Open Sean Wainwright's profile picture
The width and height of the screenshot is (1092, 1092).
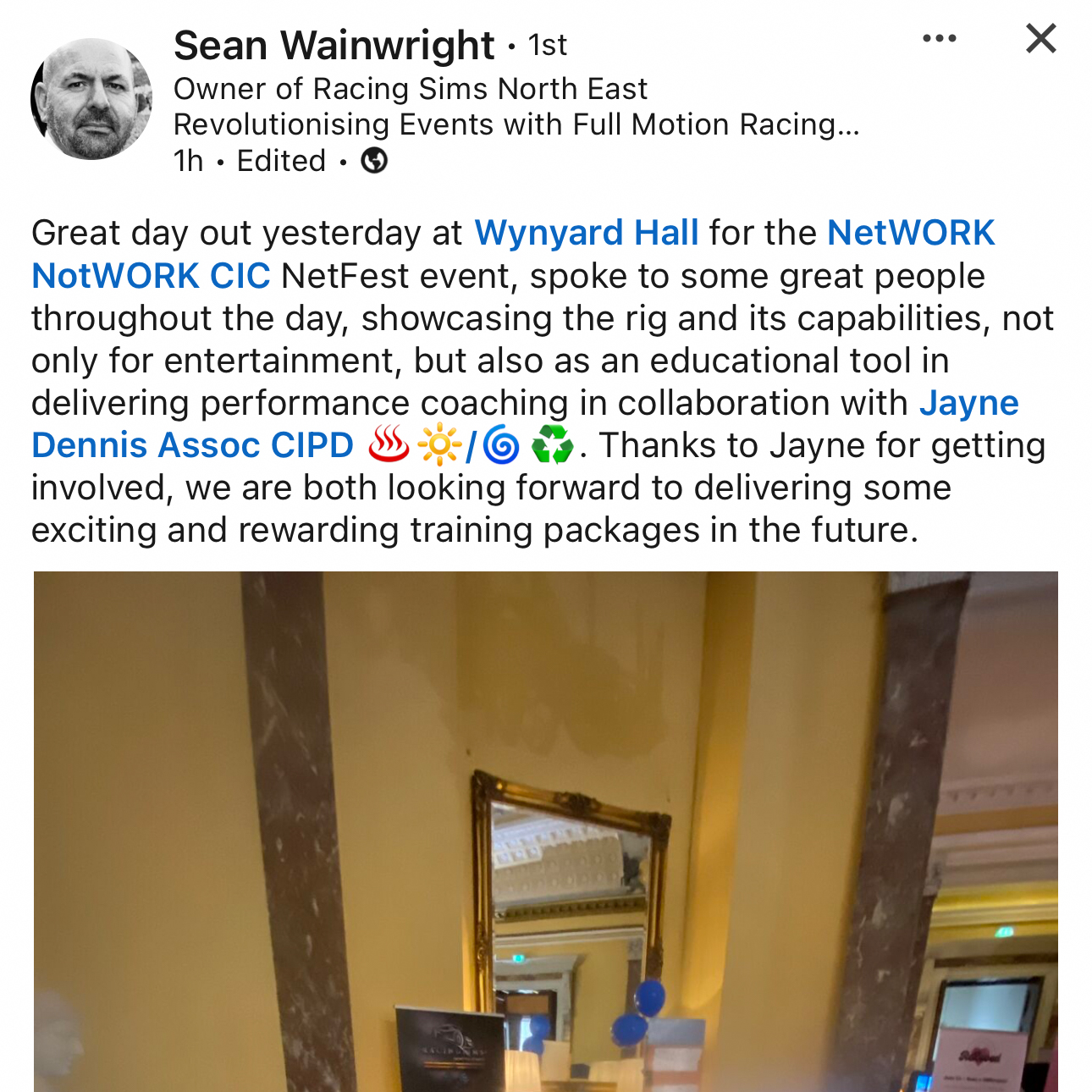pos(91,98)
